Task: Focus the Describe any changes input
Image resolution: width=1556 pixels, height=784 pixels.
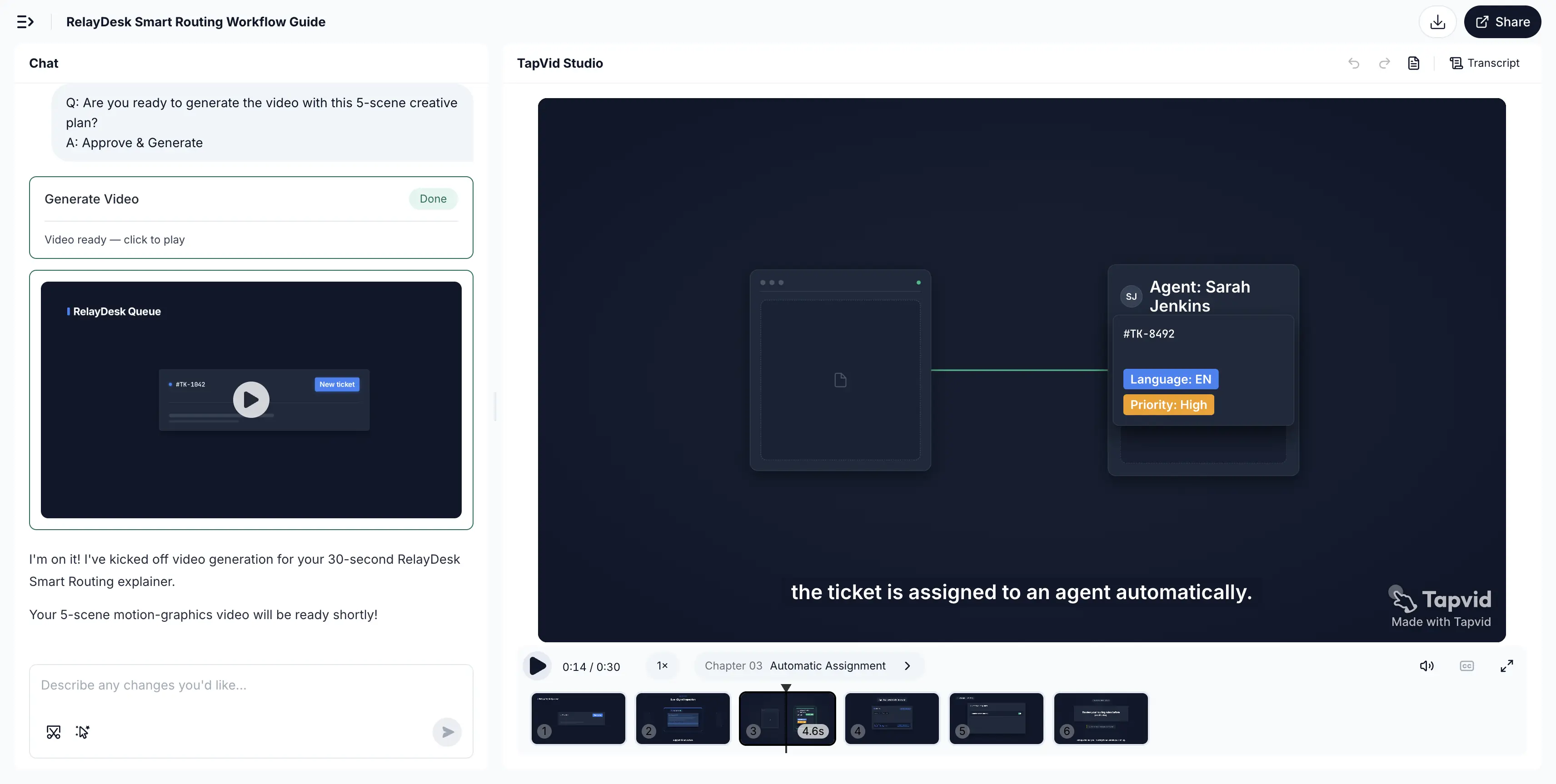Action: tap(251, 685)
